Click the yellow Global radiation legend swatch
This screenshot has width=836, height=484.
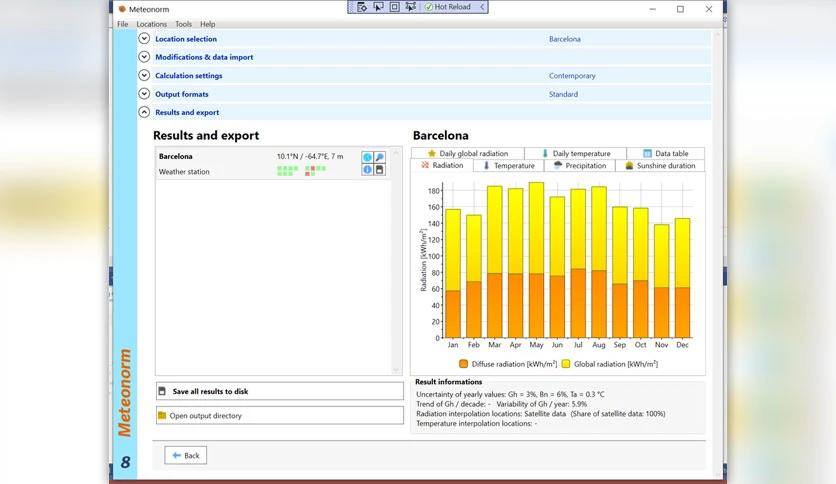click(566, 364)
